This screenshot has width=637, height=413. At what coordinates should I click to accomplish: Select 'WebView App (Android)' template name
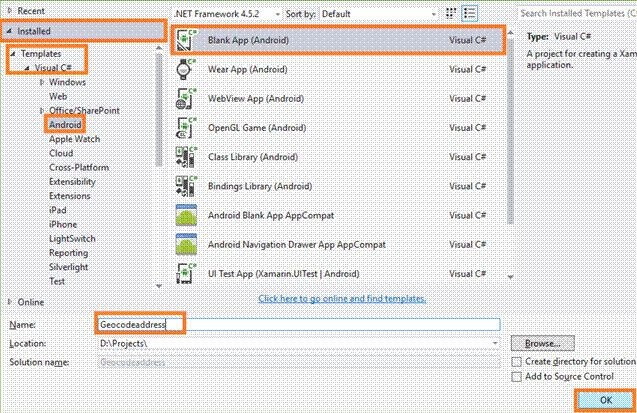pos(256,99)
